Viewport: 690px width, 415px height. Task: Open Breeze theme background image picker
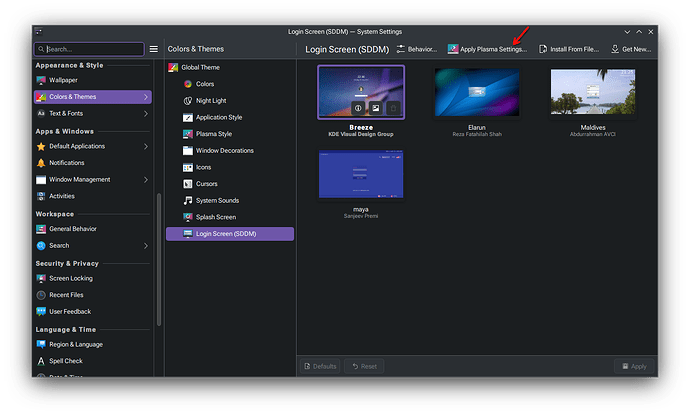click(375, 108)
